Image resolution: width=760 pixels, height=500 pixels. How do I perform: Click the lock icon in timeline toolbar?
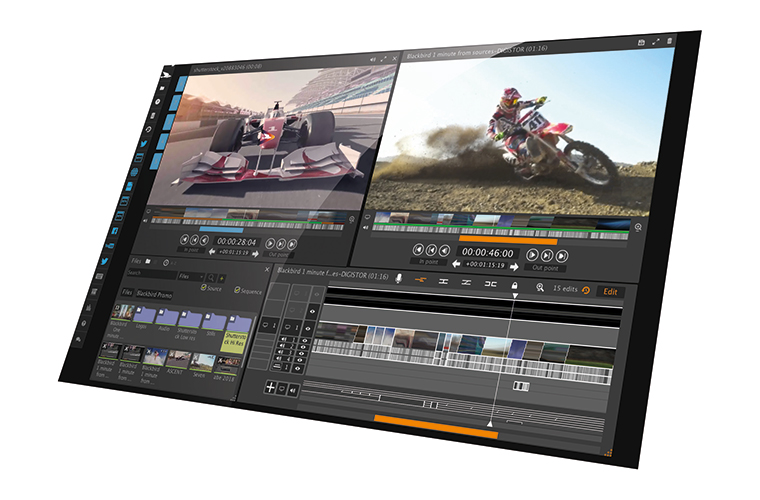[515, 287]
